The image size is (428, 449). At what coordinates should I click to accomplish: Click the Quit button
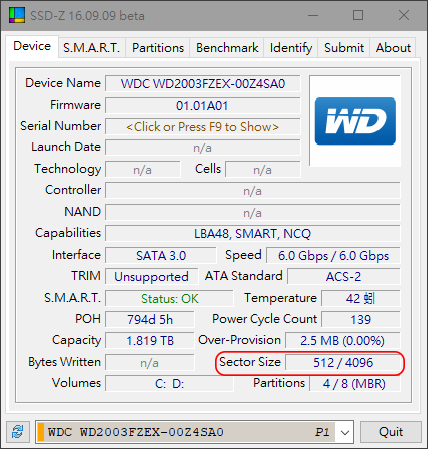391,432
